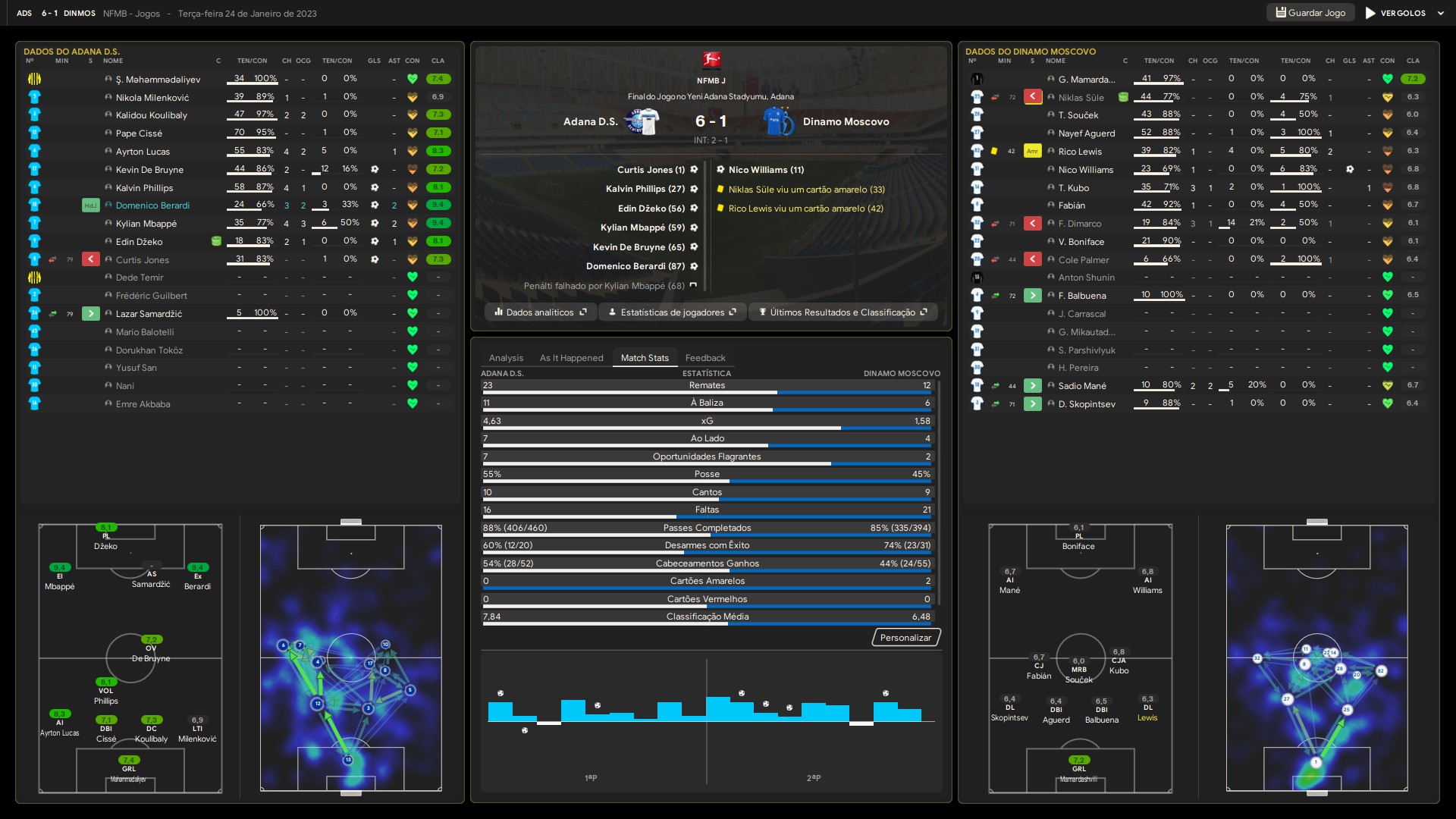Sort the Dinamo table by the NOME header
The image size is (1456, 819).
(1055, 61)
